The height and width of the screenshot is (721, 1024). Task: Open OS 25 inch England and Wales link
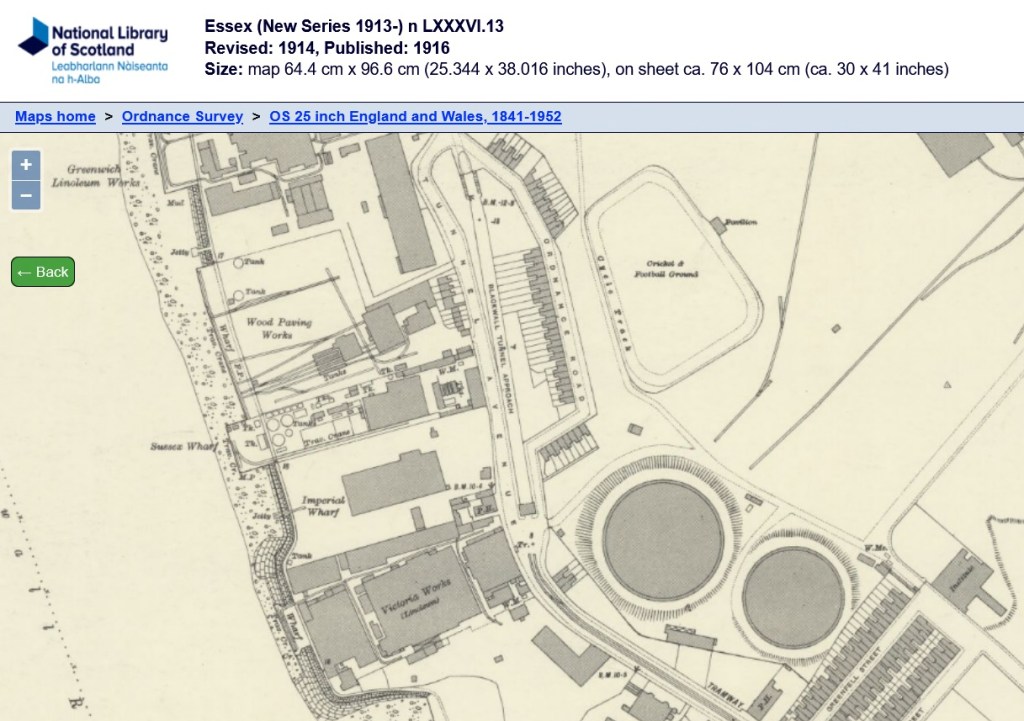pos(415,117)
